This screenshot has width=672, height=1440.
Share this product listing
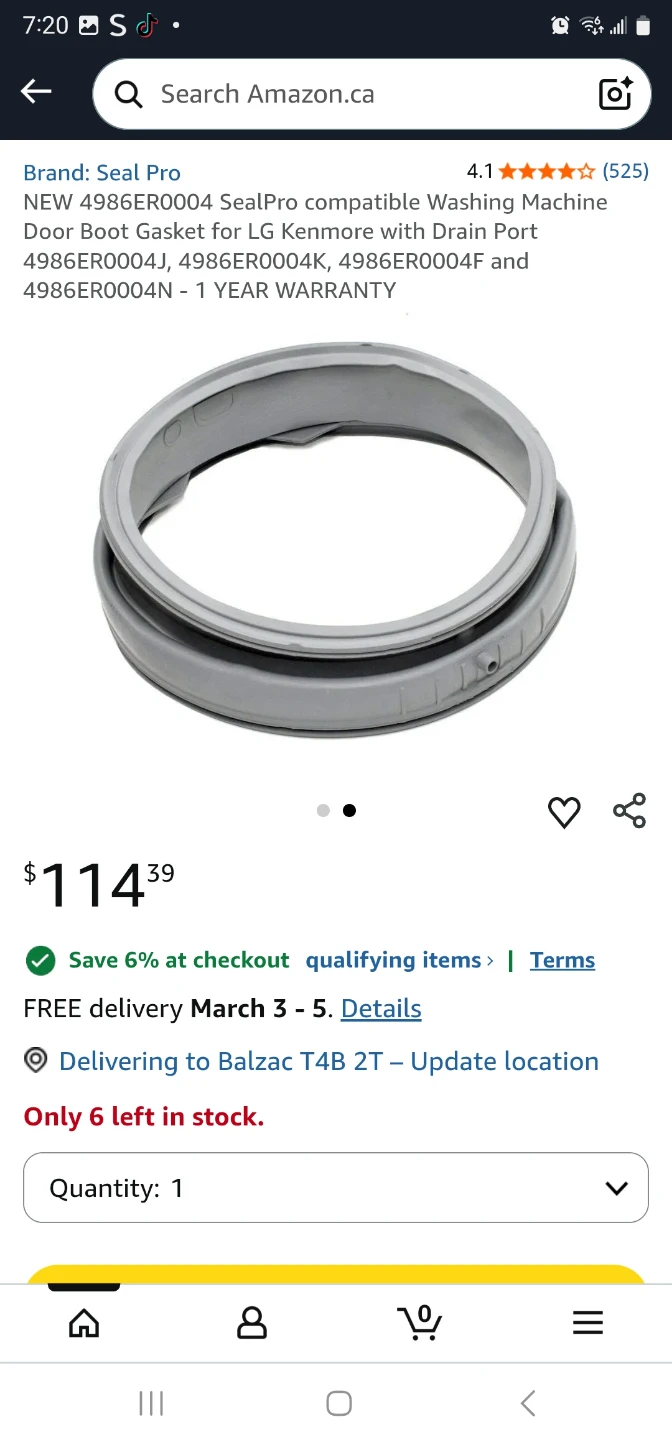point(629,810)
